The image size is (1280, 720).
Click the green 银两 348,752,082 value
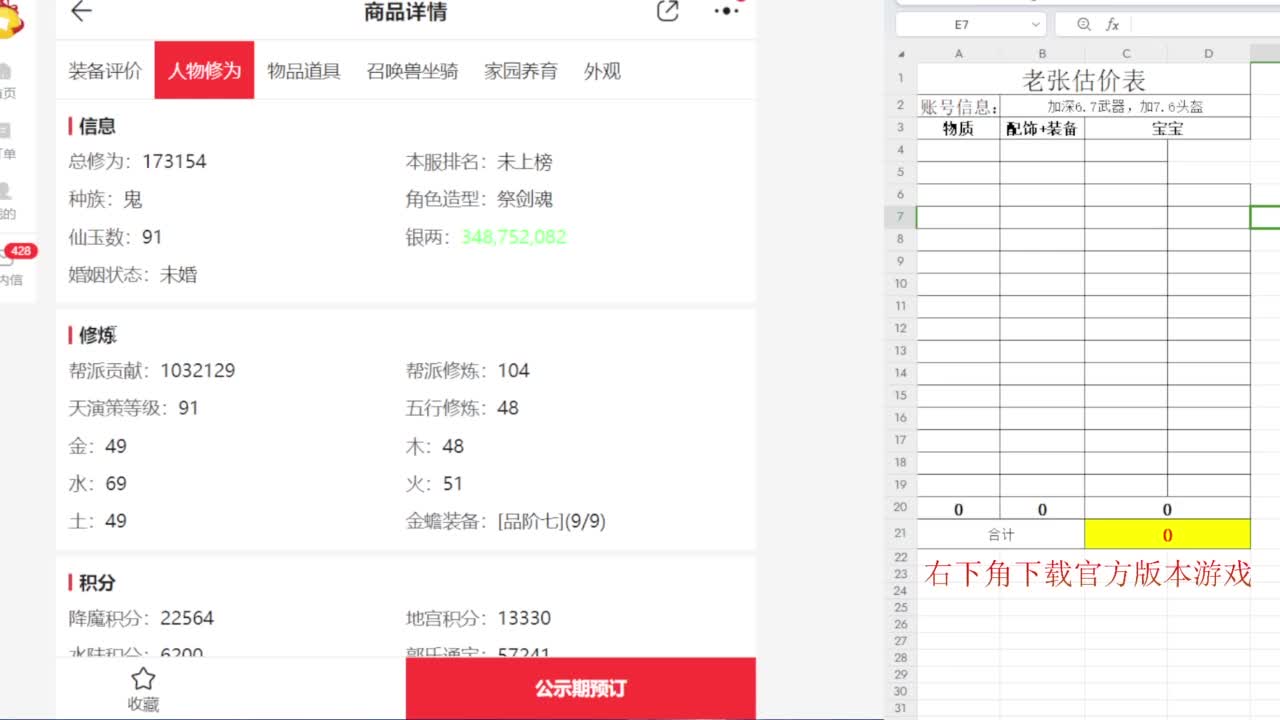coord(514,237)
